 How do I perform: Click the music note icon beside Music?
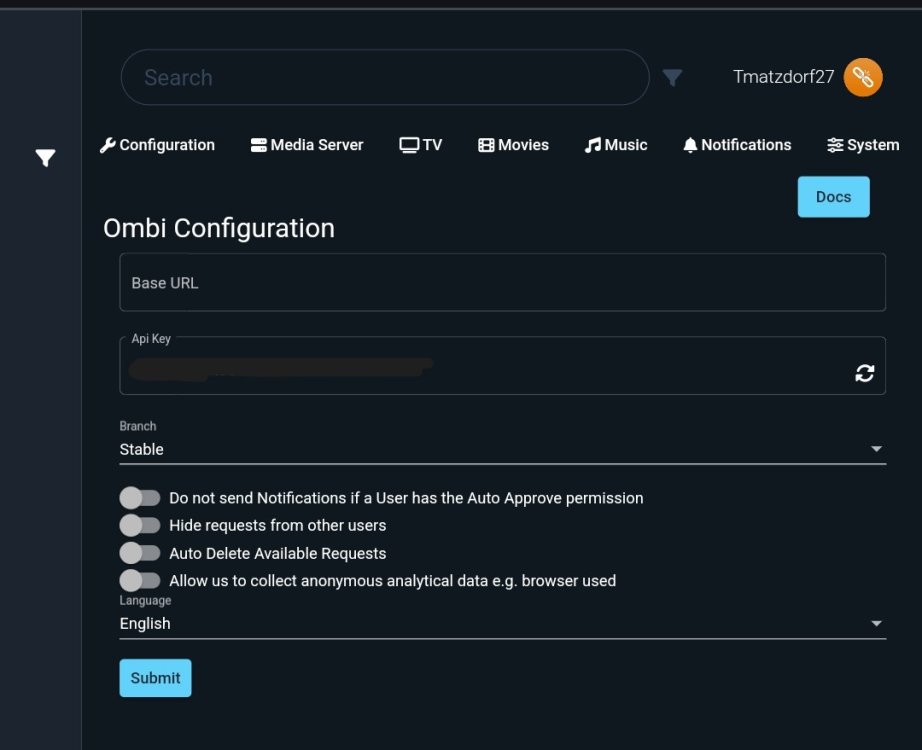coord(593,145)
